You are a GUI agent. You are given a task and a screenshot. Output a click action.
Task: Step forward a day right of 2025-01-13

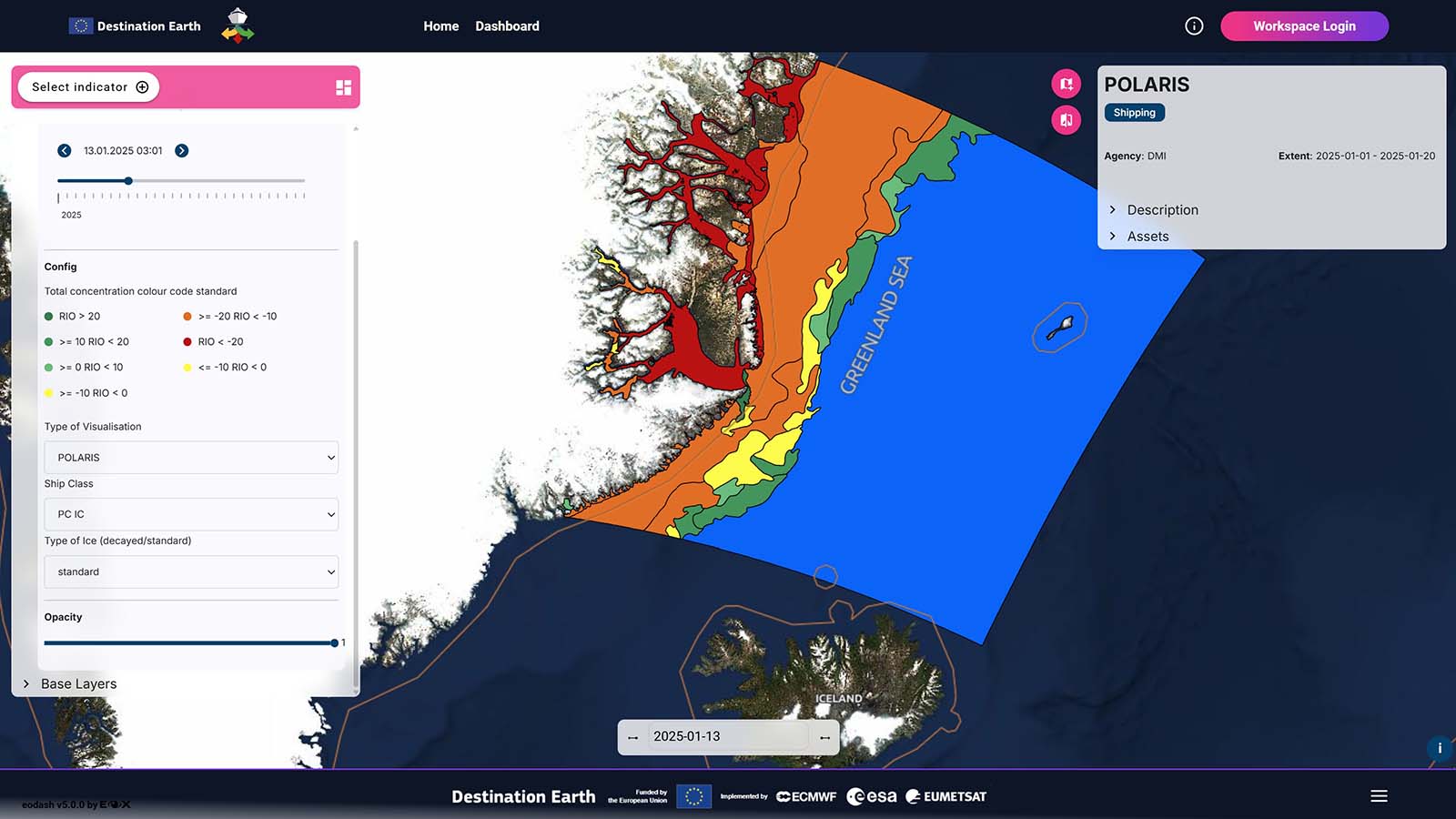(x=824, y=737)
